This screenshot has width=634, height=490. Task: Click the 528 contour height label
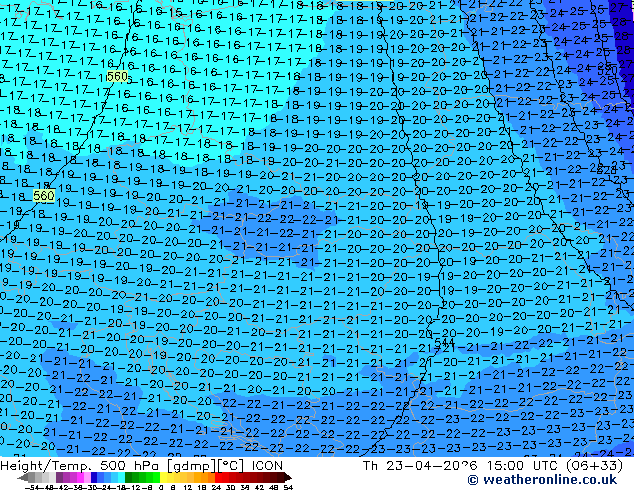pos(607,169)
